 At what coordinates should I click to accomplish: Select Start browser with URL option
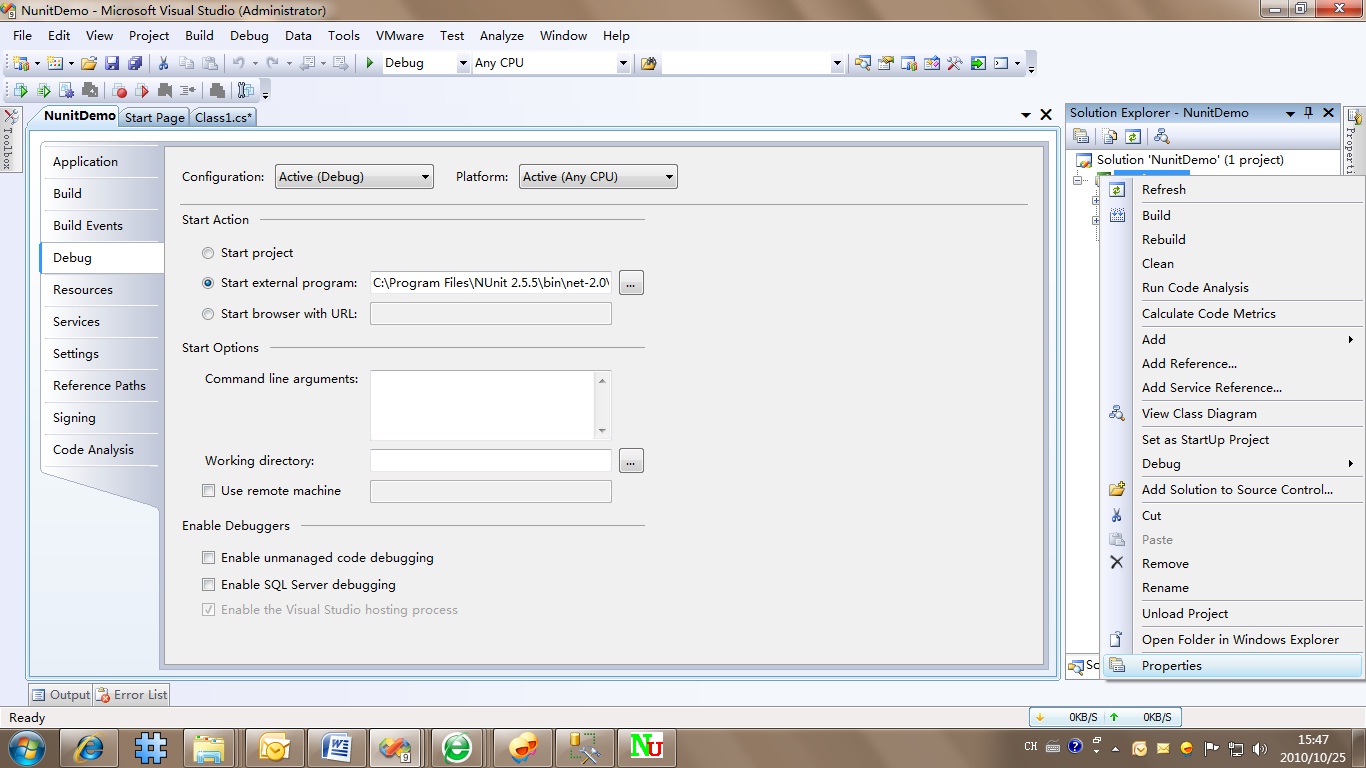click(208, 314)
